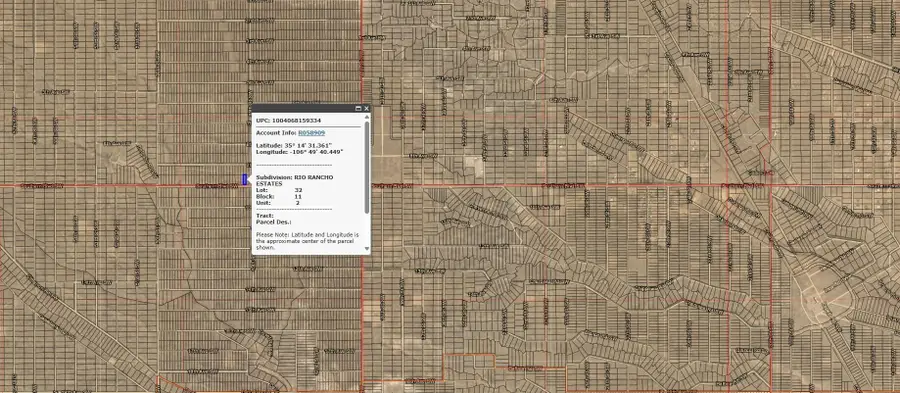900x393 pixels.
Task: Click the Tract label
Action: (265, 216)
